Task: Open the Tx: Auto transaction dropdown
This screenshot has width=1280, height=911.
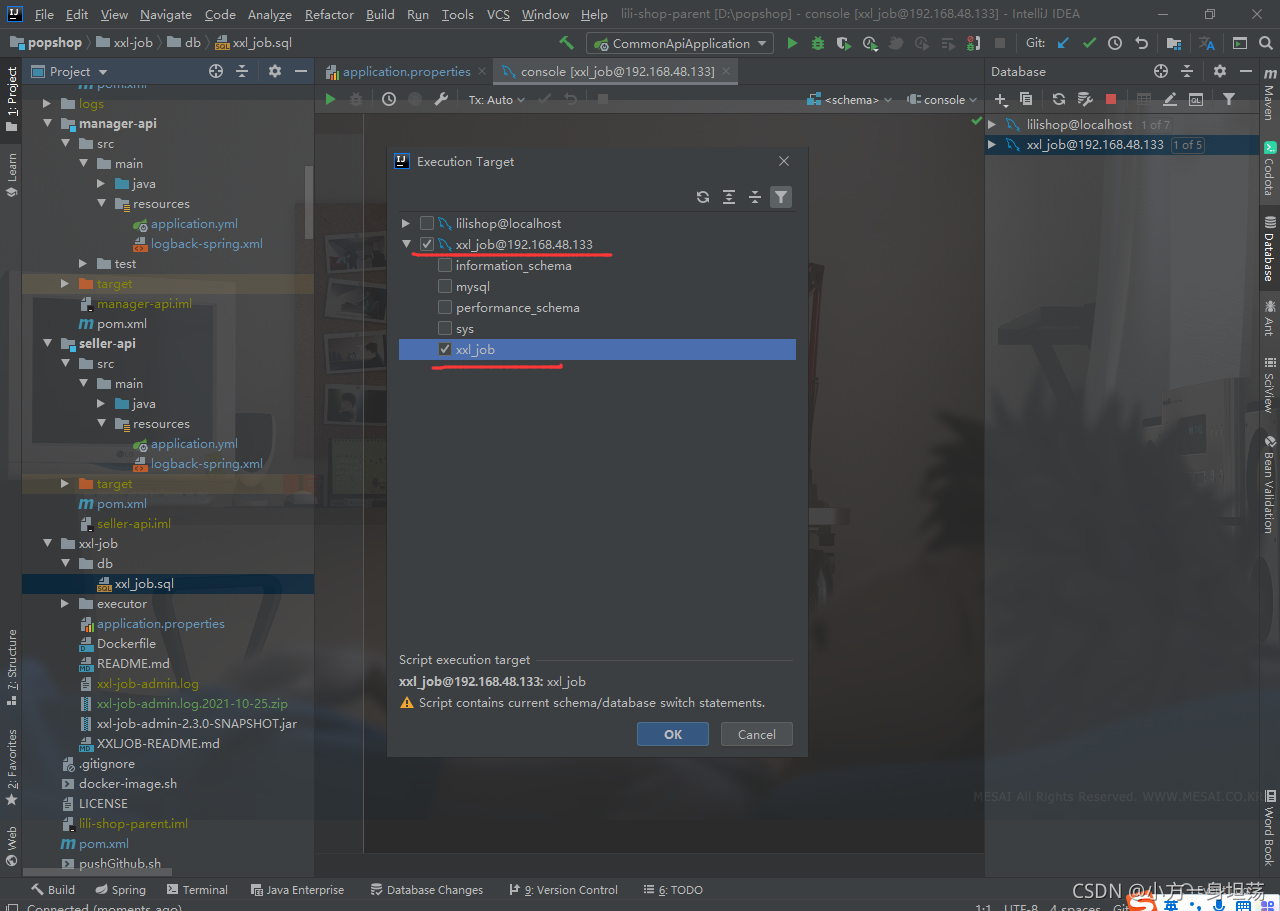Action: (x=497, y=99)
